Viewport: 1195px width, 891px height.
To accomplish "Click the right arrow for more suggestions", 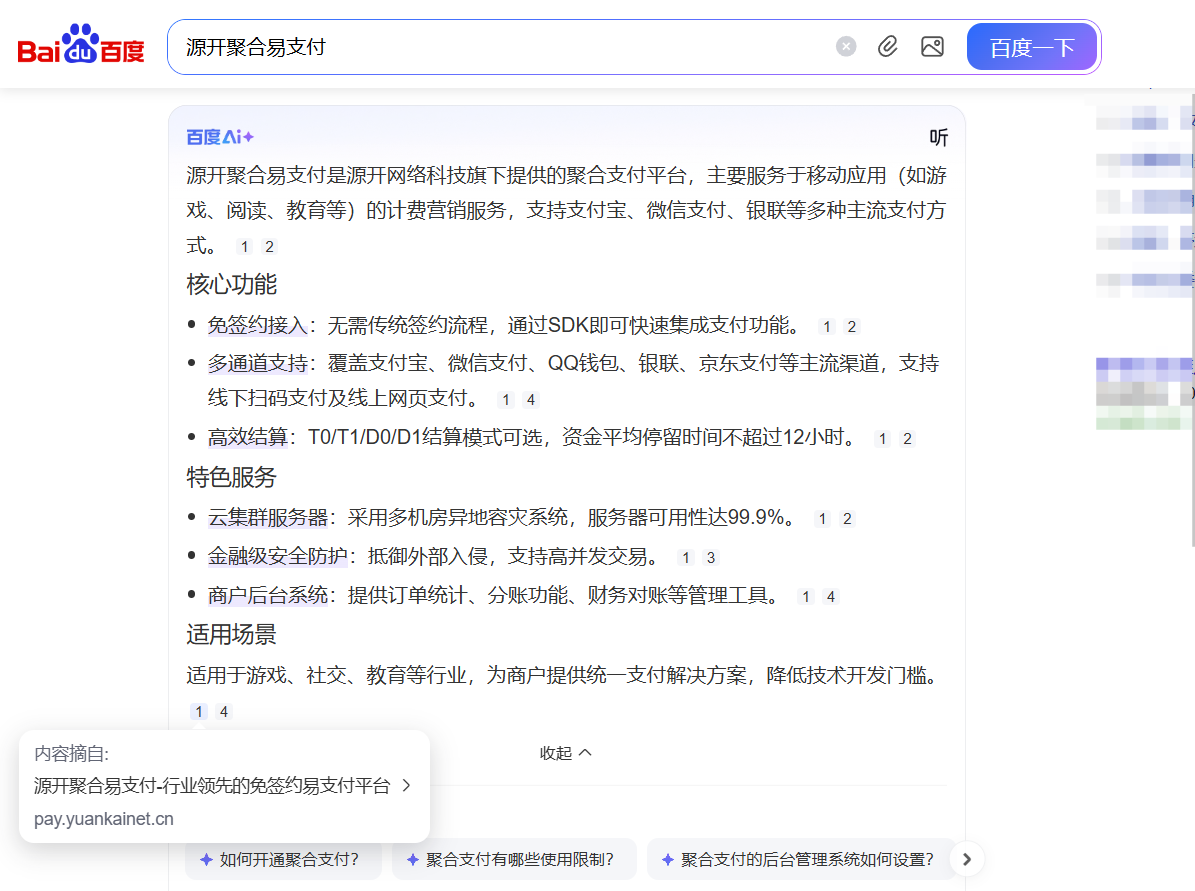I will point(967,858).
